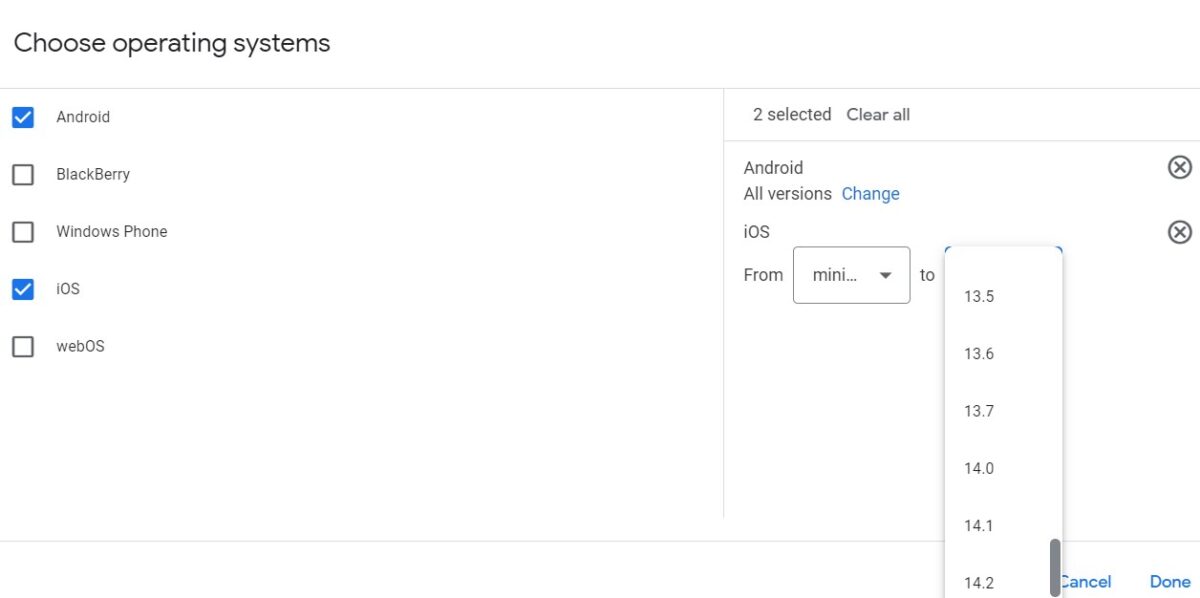Select version 13.5 from the list
This screenshot has width=1200, height=598.
[979, 296]
